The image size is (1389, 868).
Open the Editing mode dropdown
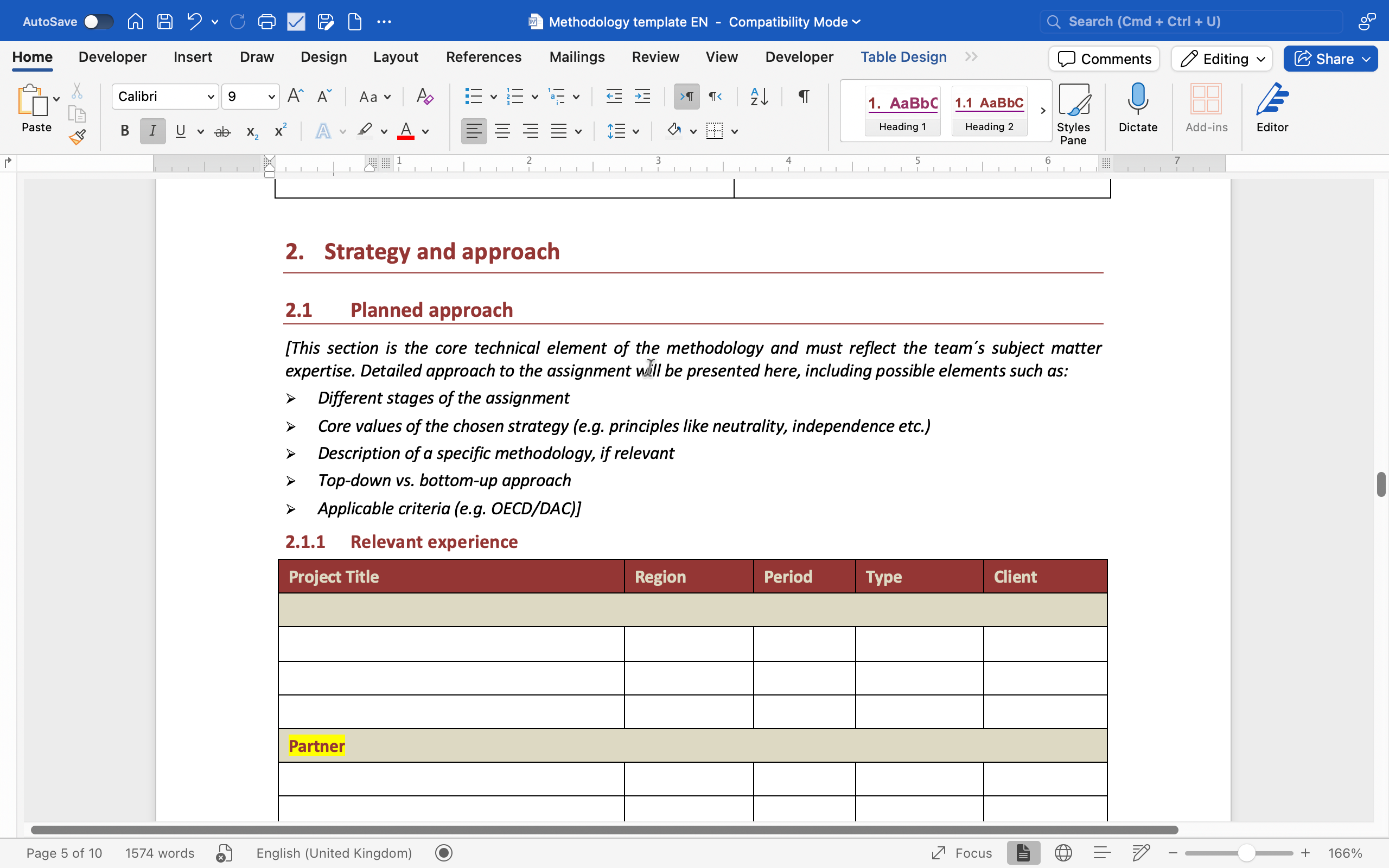pos(1221,59)
